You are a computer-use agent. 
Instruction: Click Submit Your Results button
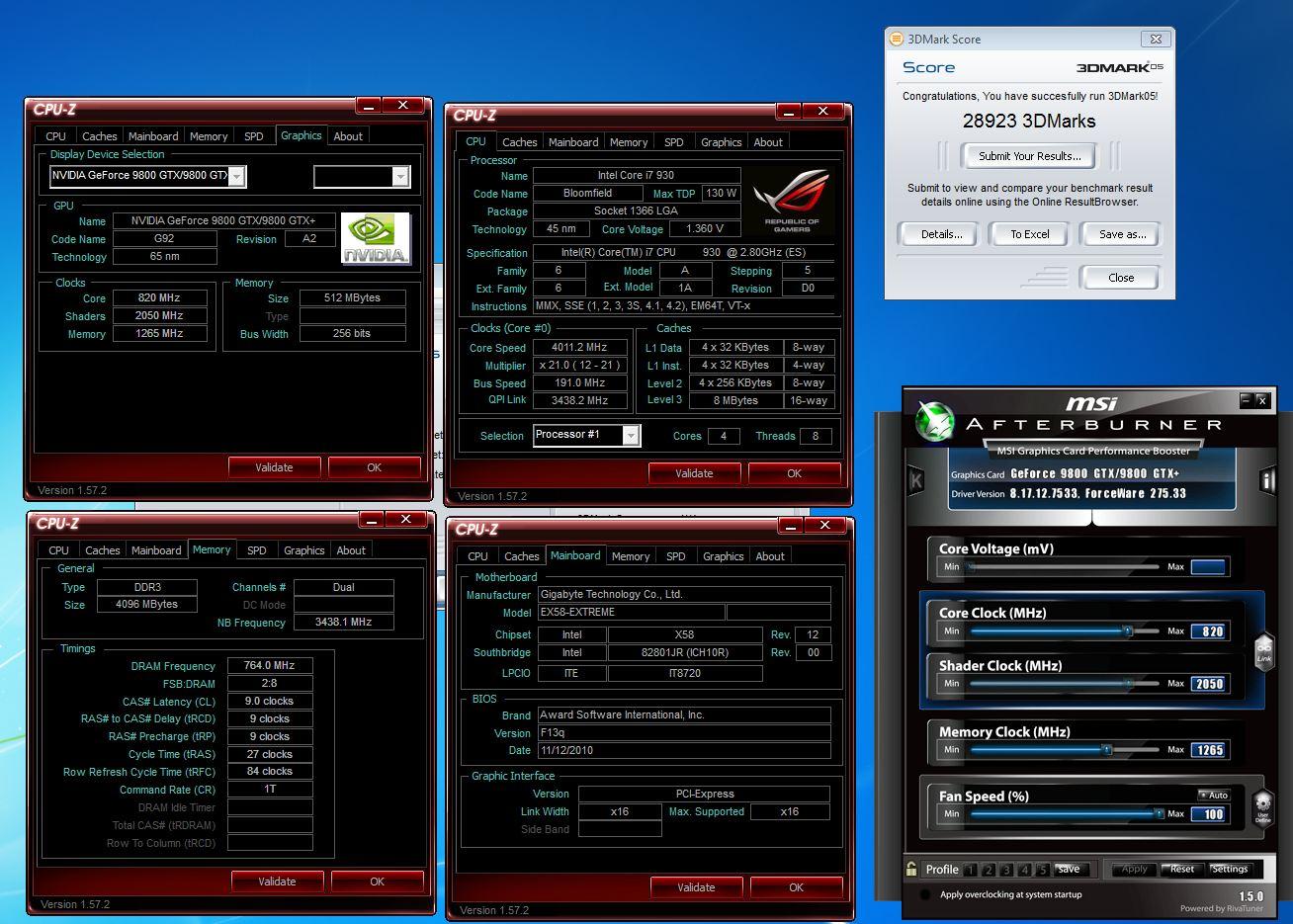tap(1030, 156)
